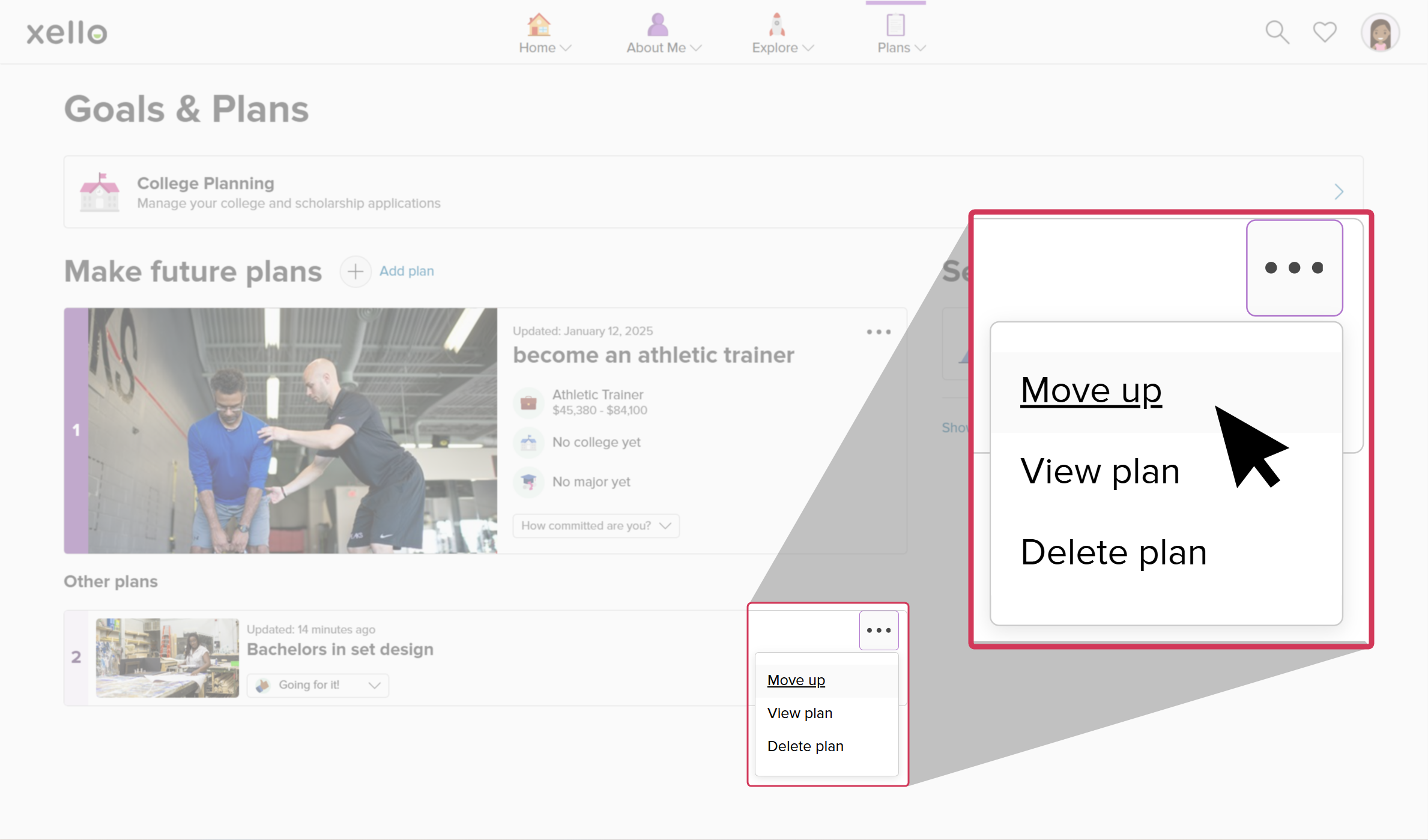Open favorites with the heart icon
Screen dimensions: 1428x840
click(x=1324, y=32)
